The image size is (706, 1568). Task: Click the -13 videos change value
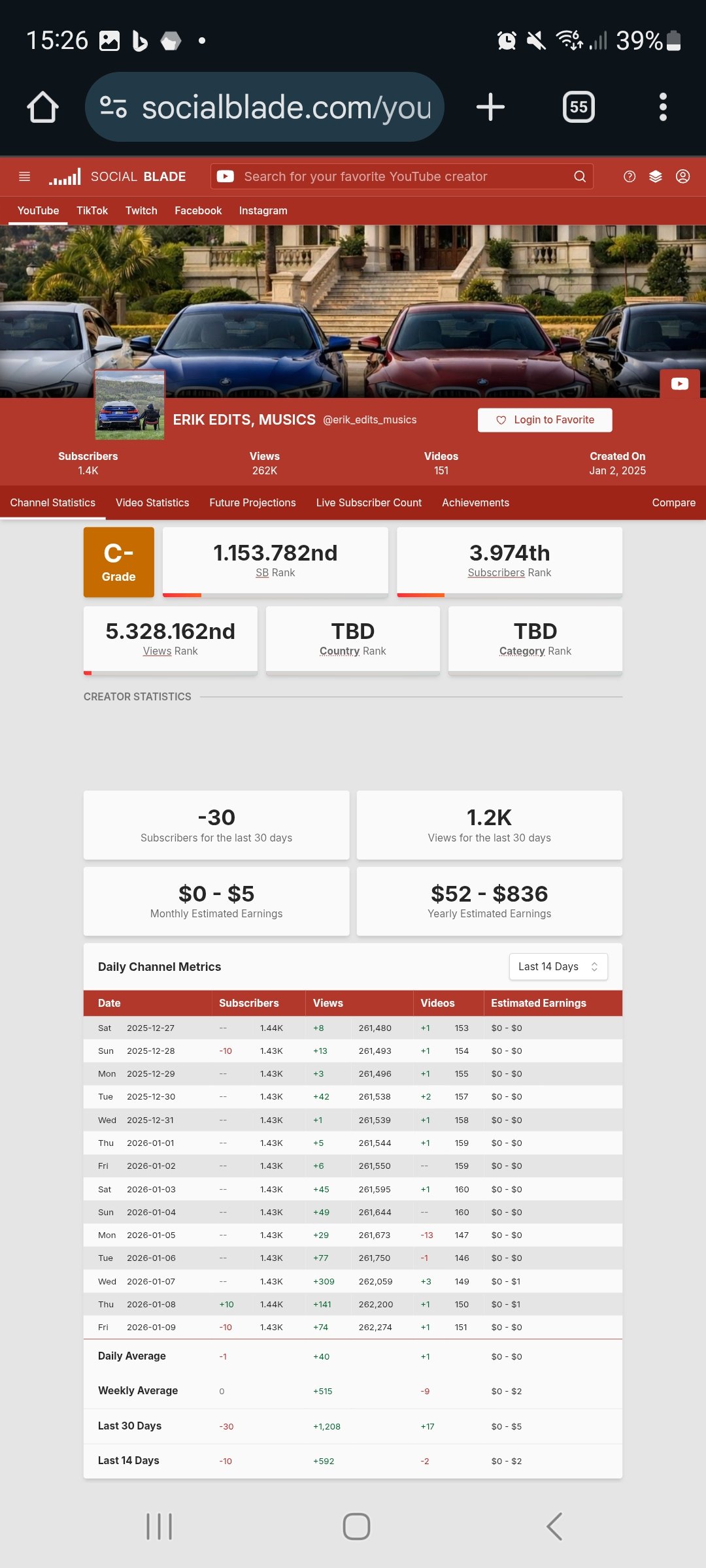427,1235
